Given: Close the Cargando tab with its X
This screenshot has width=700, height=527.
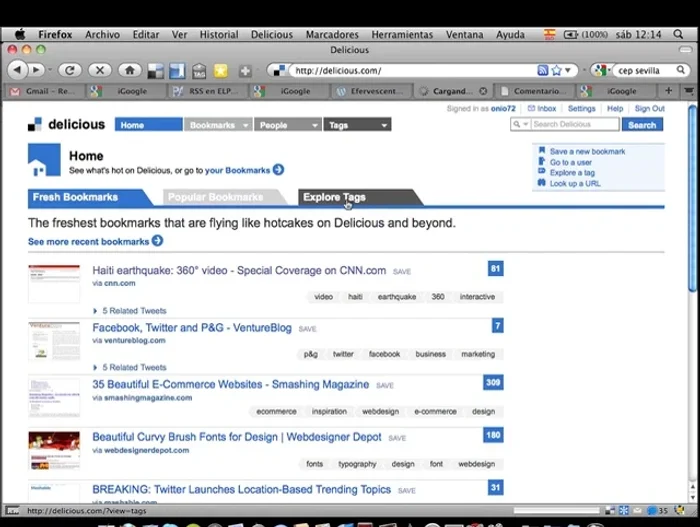Looking at the screenshot, I should (x=483, y=91).
